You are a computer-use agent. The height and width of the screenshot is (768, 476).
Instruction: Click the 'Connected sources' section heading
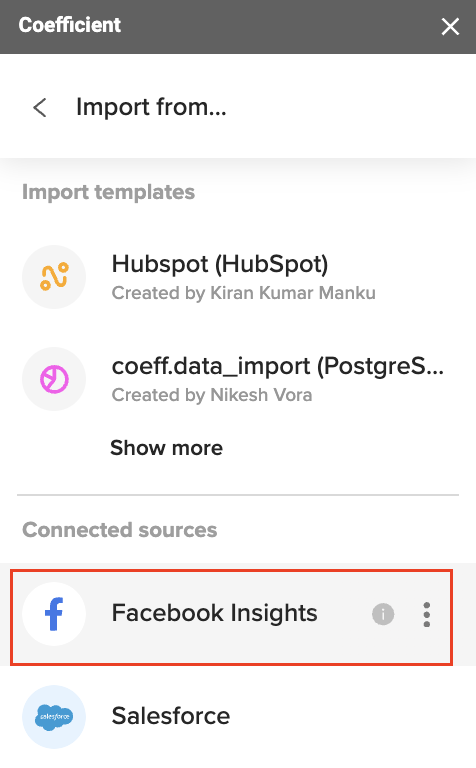119,530
